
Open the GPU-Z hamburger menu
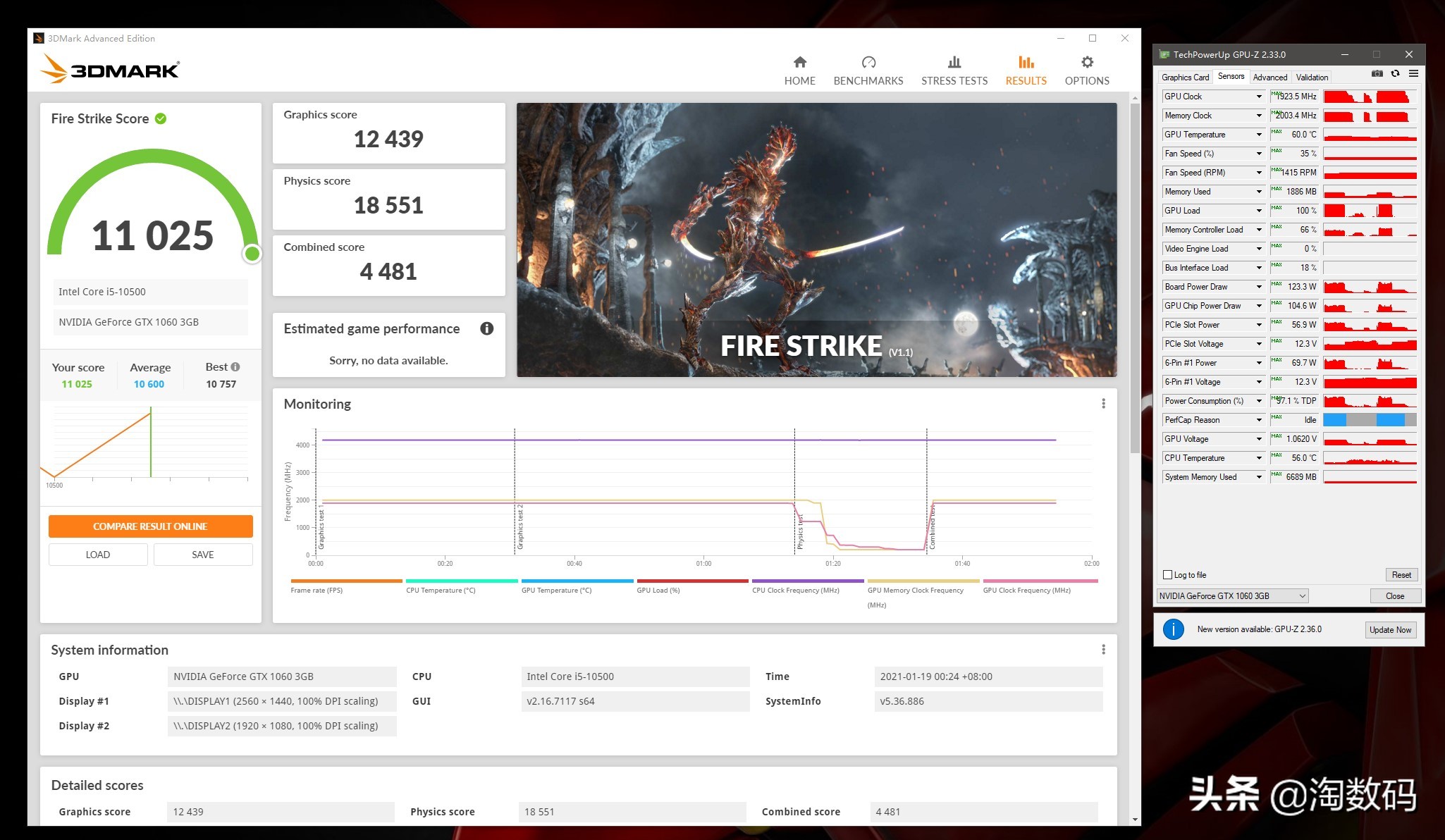click(1414, 73)
